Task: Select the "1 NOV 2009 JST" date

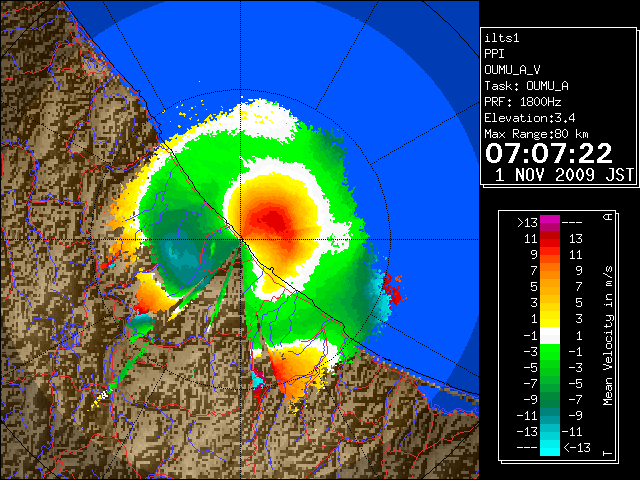Action: pyautogui.click(x=564, y=175)
